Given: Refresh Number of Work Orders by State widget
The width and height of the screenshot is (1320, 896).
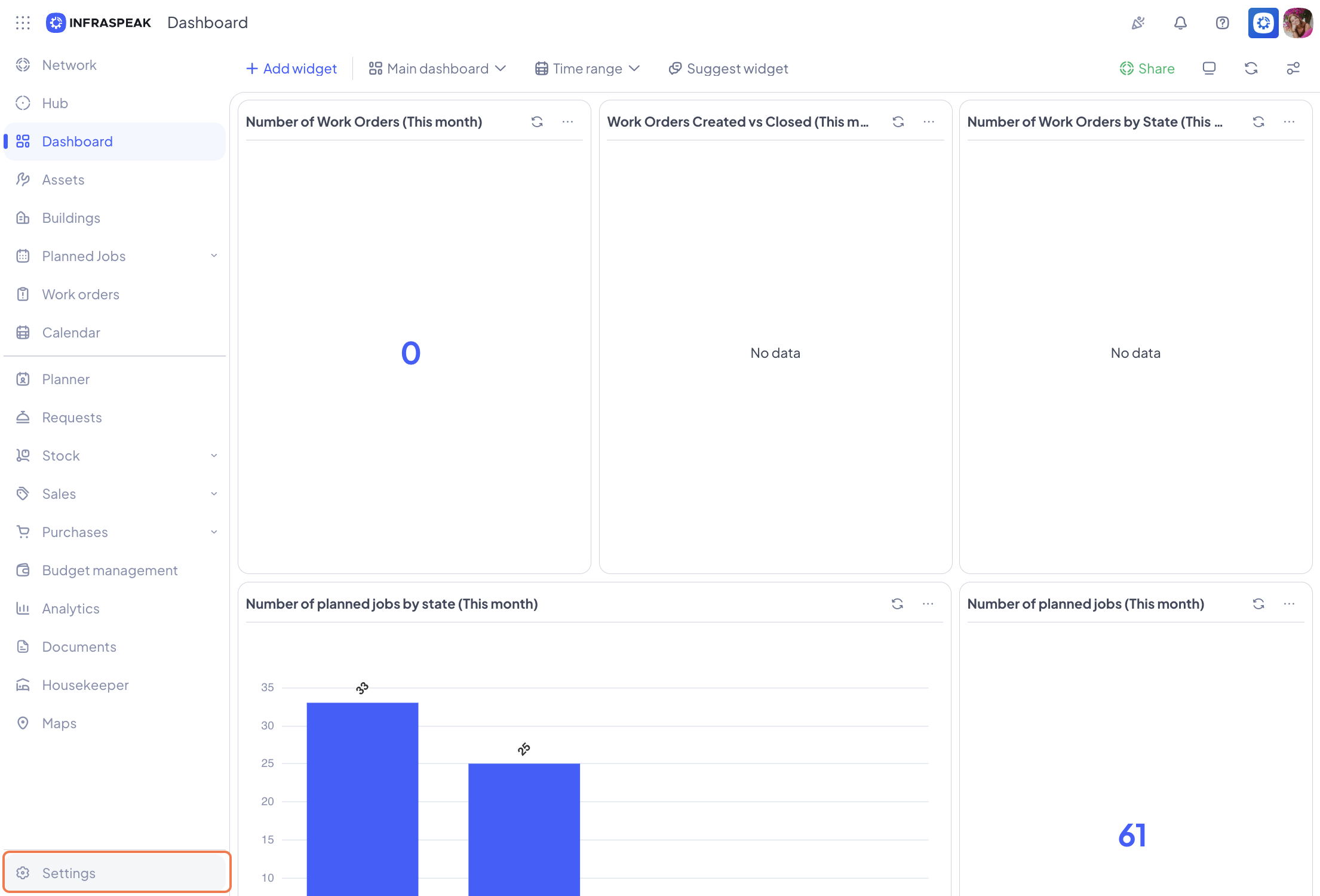Looking at the screenshot, I should click(1258, 122).
